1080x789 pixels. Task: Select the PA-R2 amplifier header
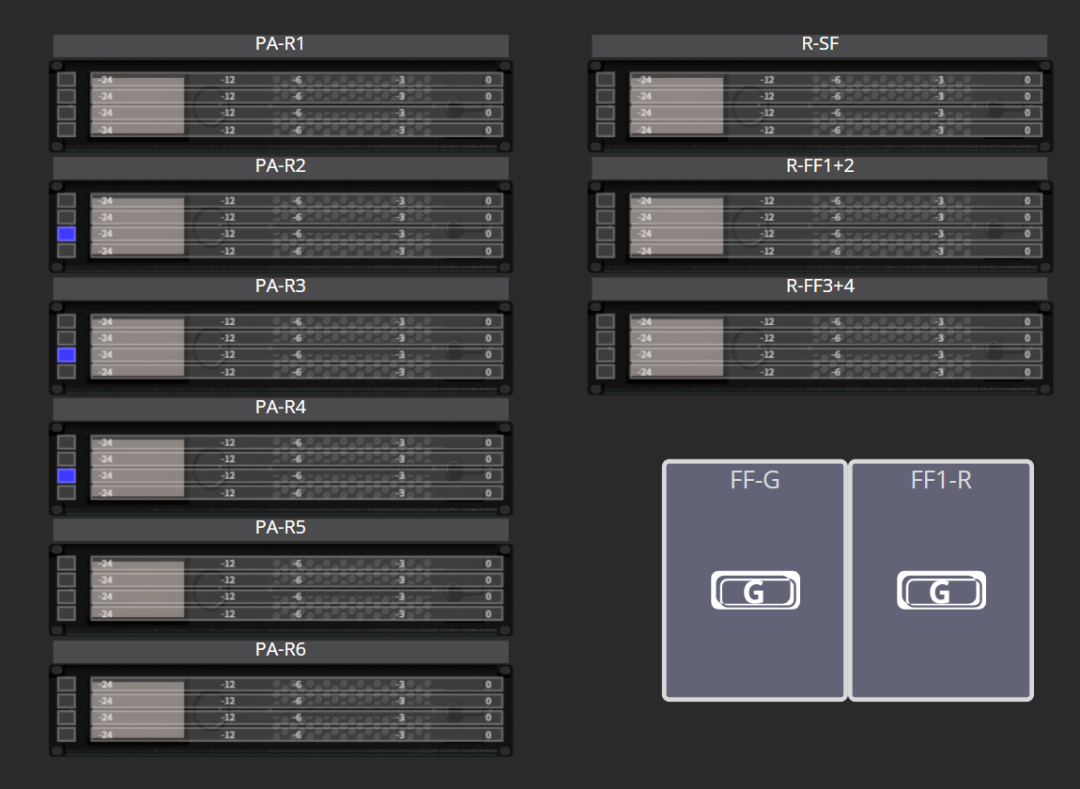tap(280, 167)
